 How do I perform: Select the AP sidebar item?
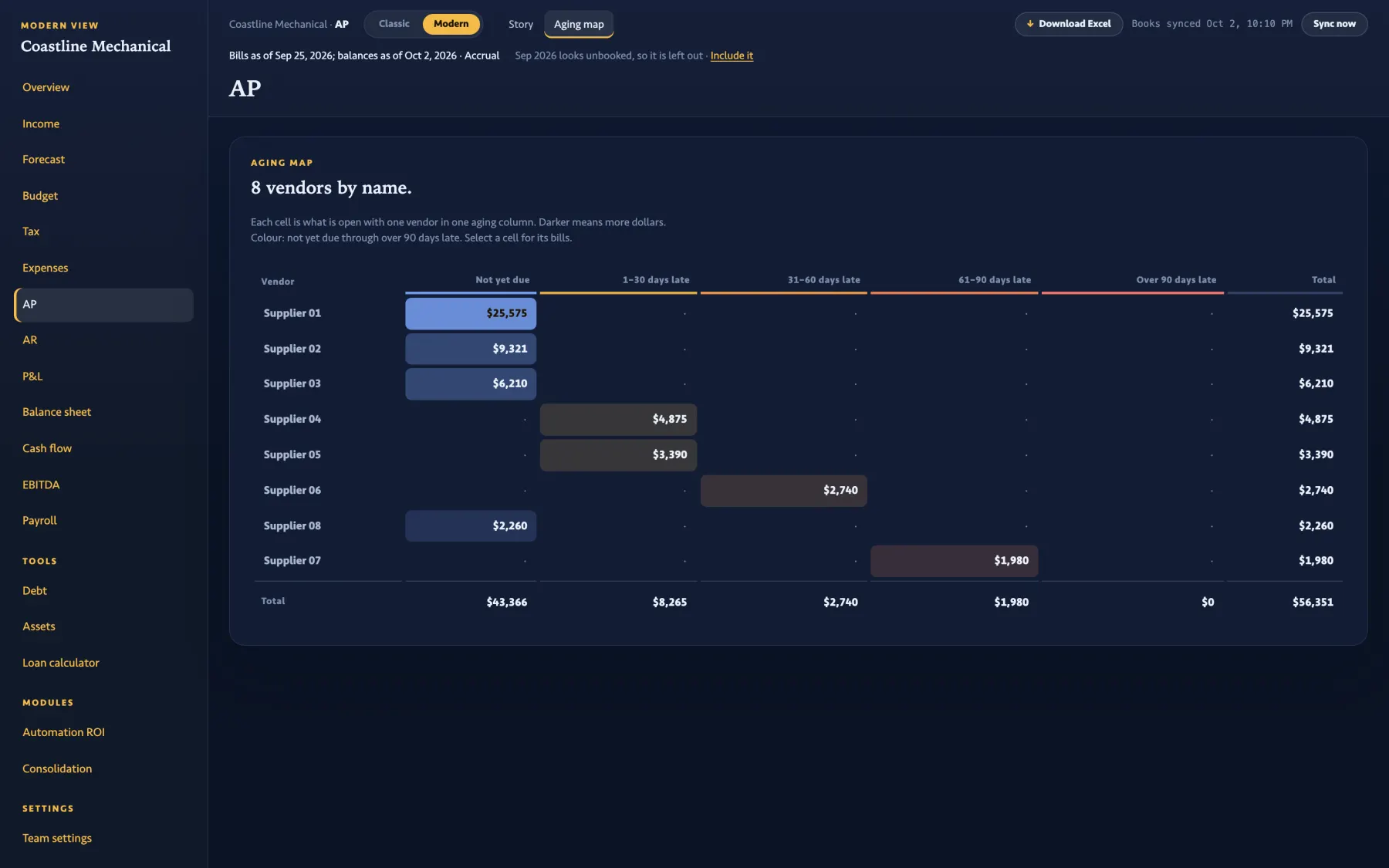click(x=103, y=305)
